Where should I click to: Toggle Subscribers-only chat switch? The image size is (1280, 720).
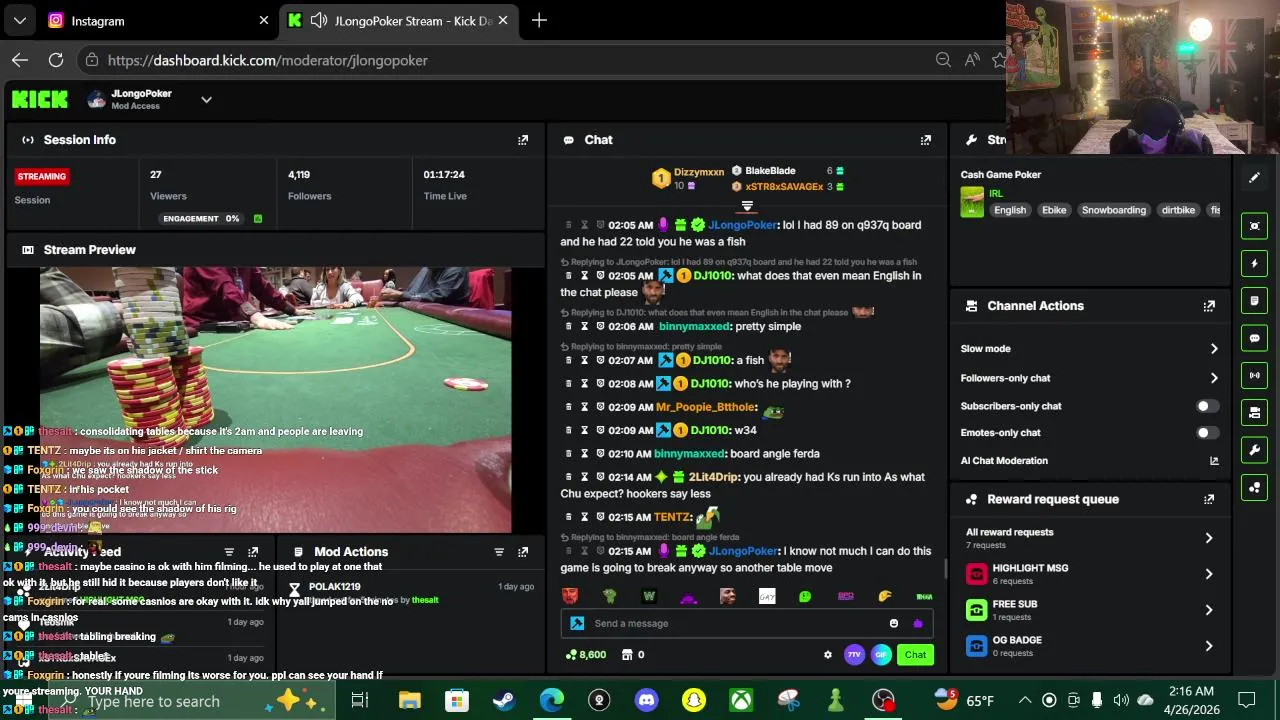point(1208,407)
